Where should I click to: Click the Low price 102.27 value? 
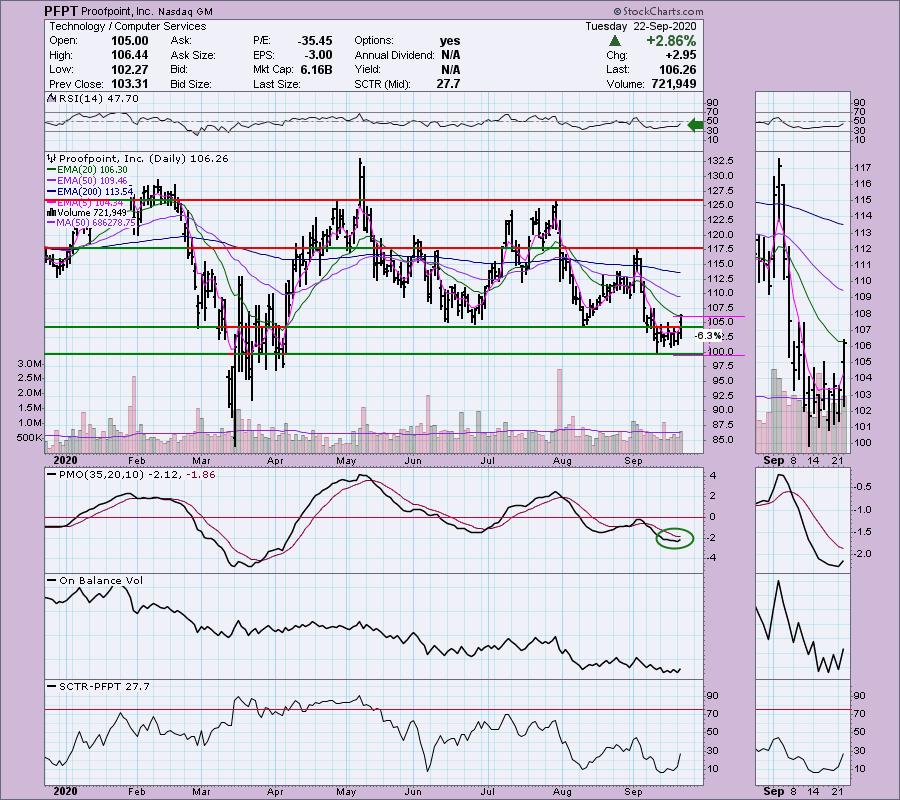pyautogui.click(x=130, y=69)
